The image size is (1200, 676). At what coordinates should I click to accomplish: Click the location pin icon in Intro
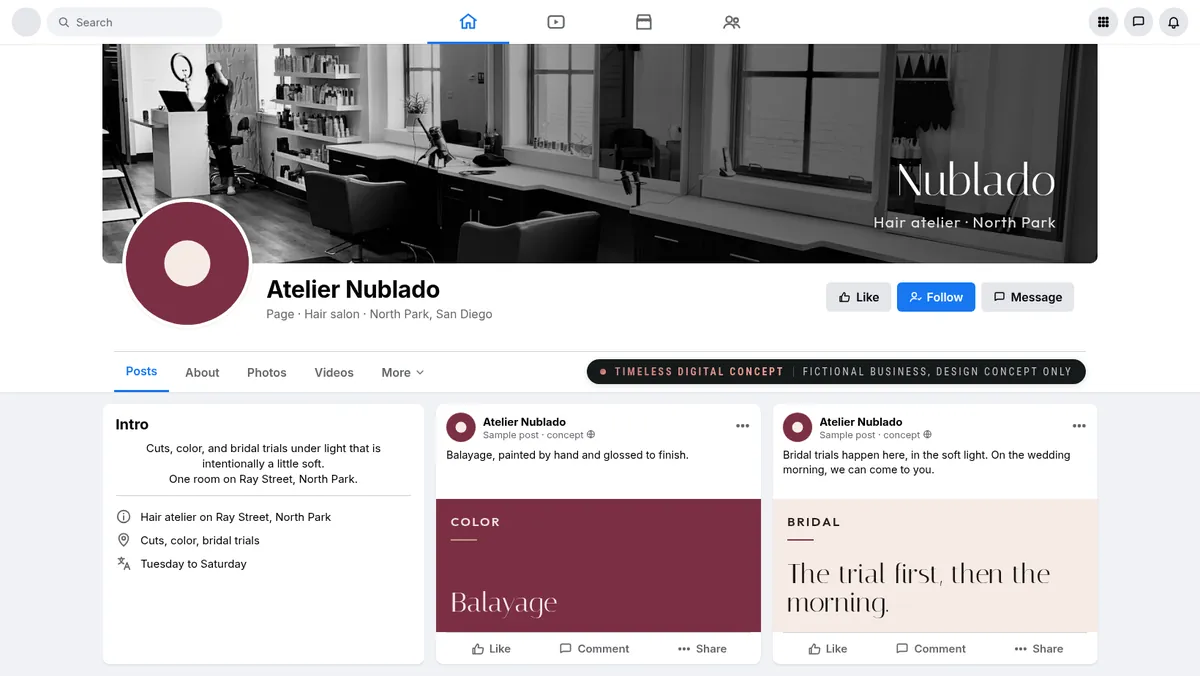click(124, 540)
